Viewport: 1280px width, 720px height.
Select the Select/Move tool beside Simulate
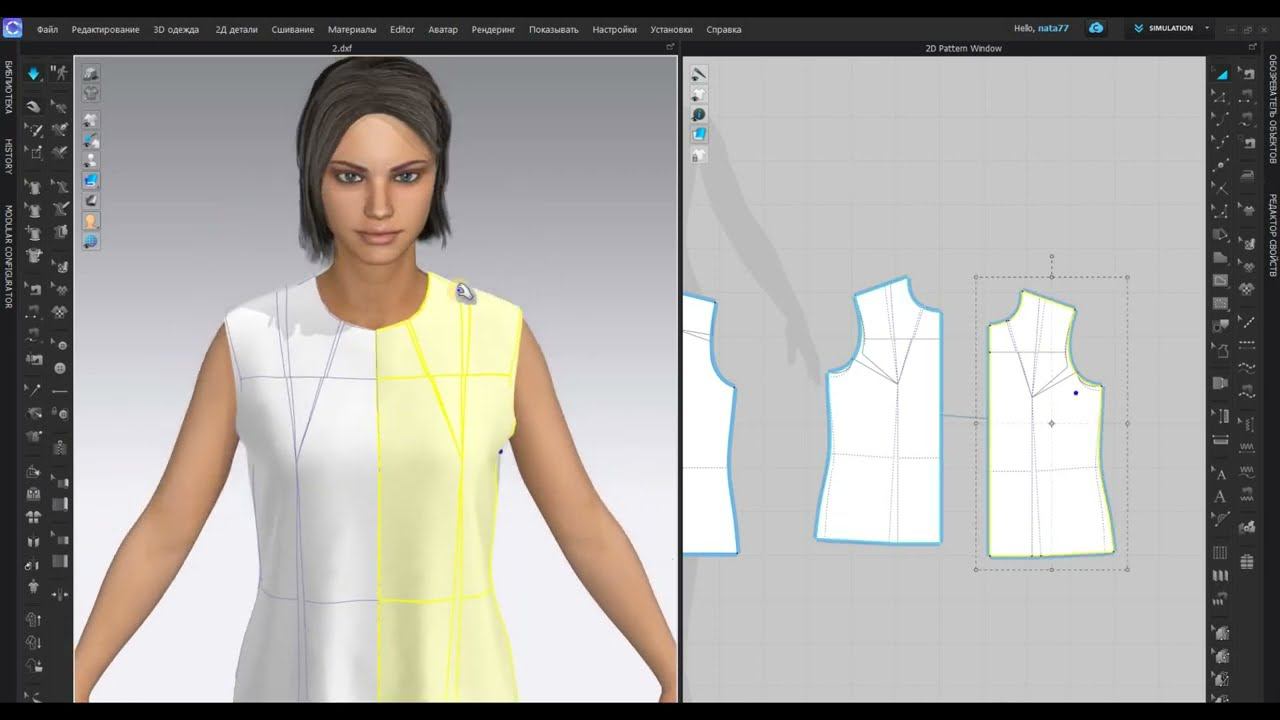point(59,73)
